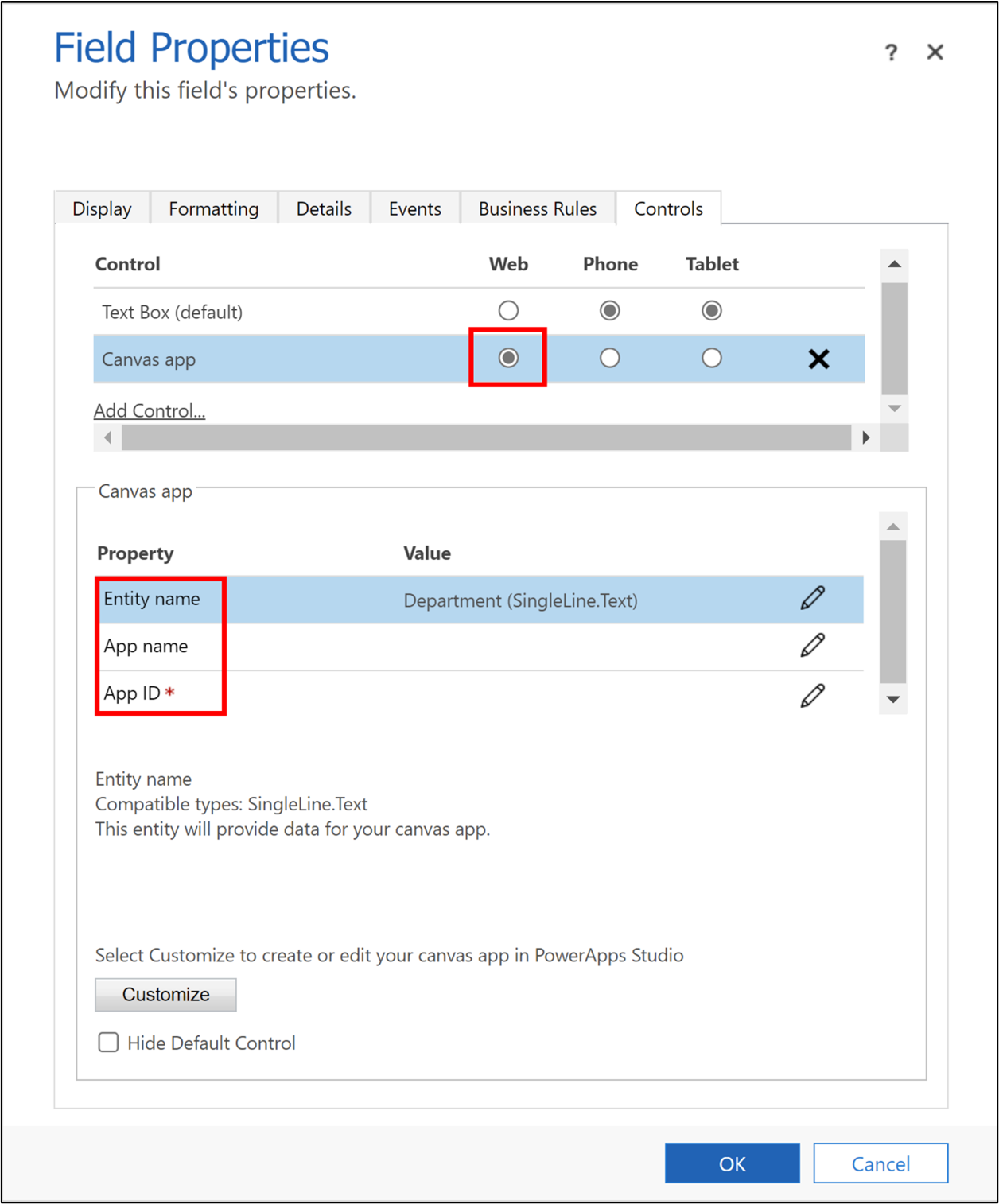Open help using the question mark icon

(890, 52)
